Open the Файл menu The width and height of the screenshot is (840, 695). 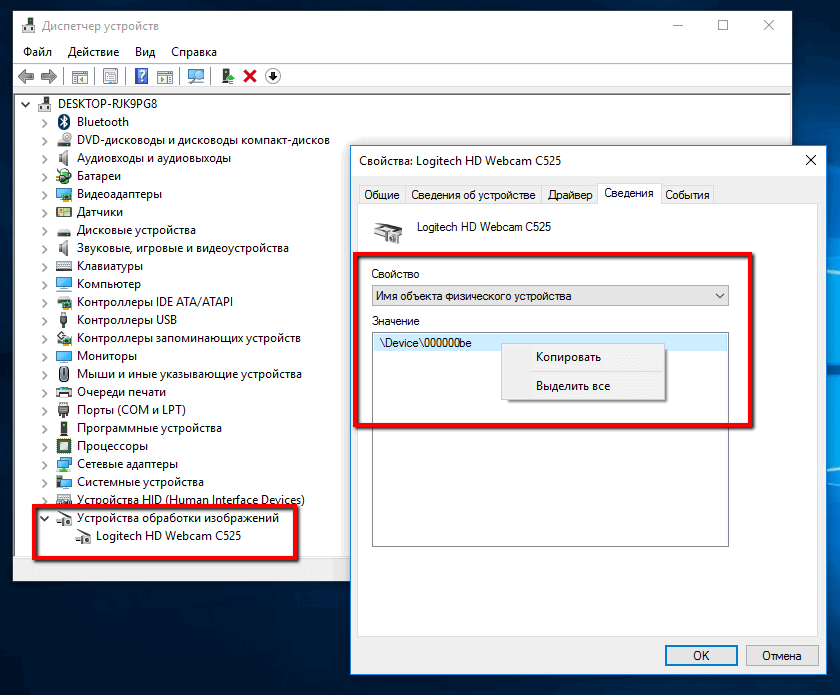(x=38, y=52)
